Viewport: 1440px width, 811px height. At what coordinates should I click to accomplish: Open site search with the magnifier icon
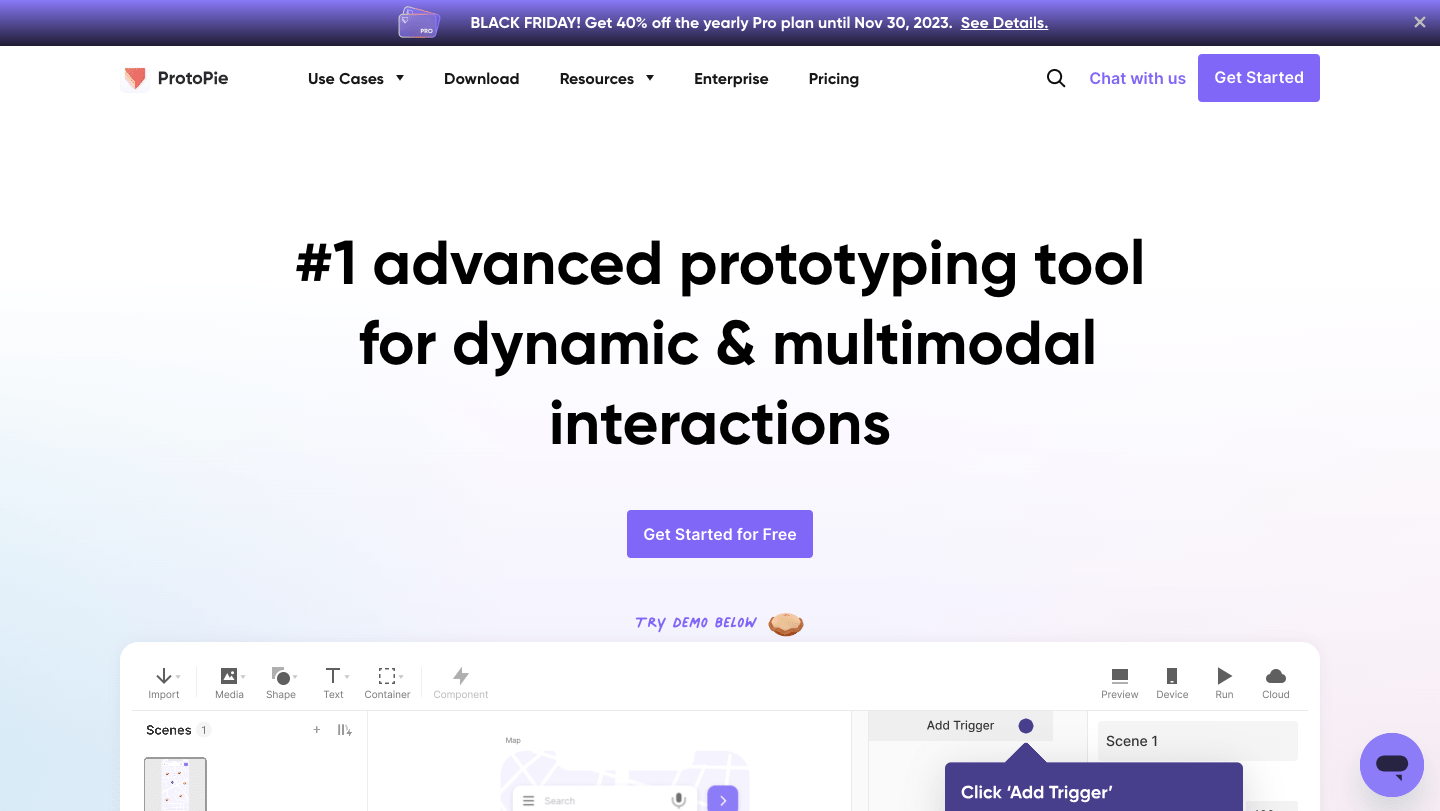[x=1056, y=77]
